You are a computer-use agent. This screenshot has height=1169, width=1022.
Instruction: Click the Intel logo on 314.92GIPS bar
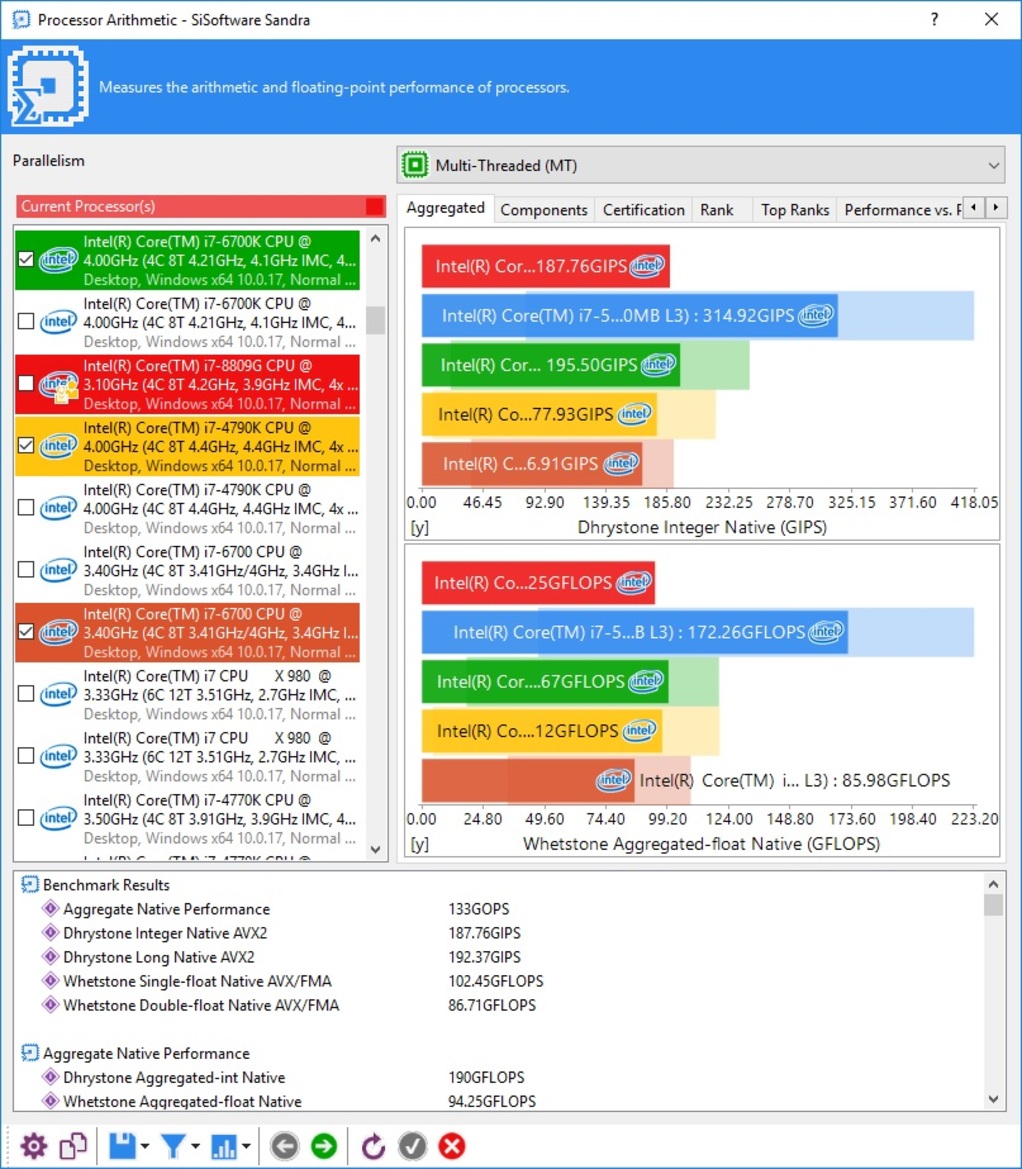click(x=816, y=316)
